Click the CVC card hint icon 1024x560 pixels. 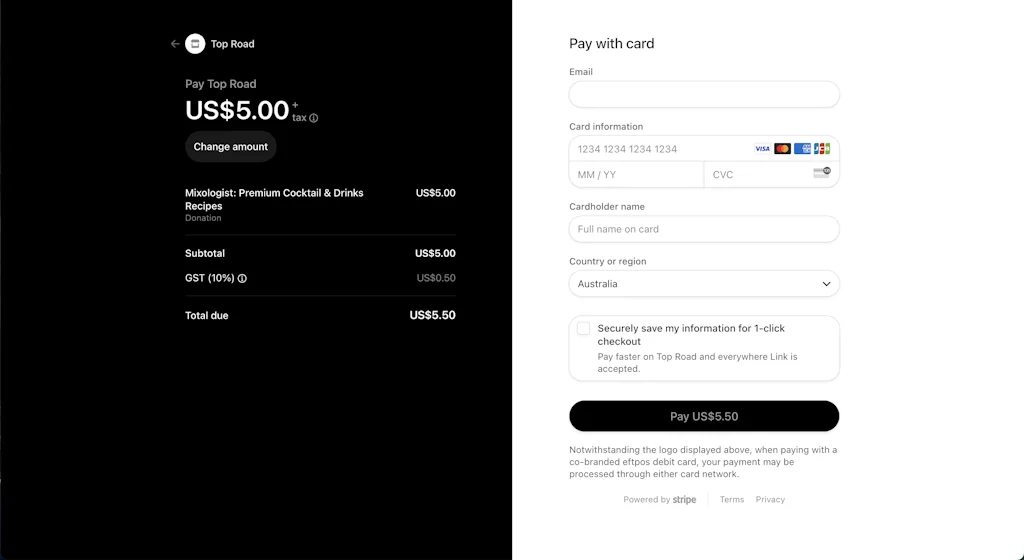[x=822, y=173]
